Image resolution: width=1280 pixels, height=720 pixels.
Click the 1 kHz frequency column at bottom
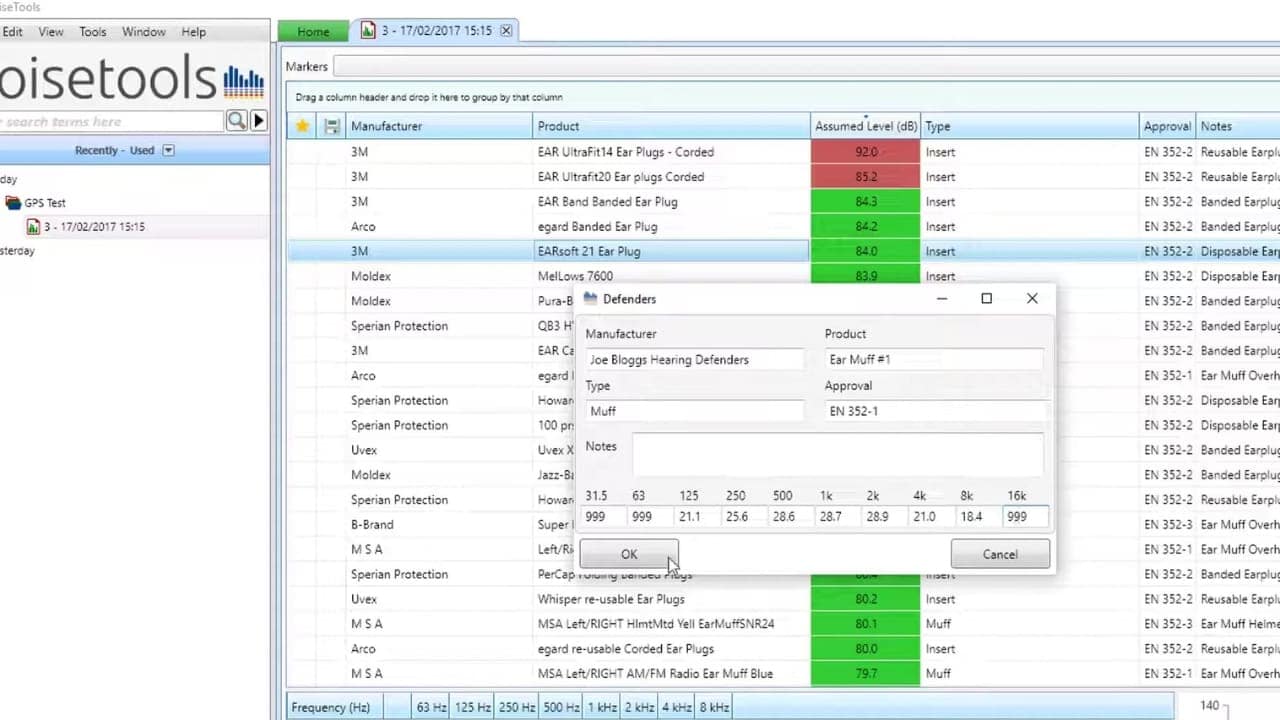(602, 707)
